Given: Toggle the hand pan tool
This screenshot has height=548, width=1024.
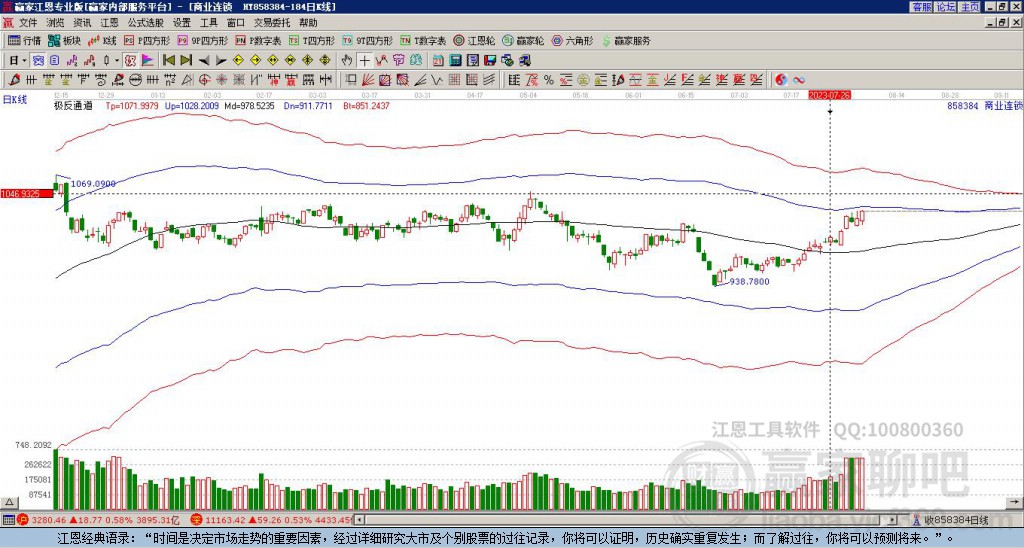Looking at the screenshot, I should (347, 61).
